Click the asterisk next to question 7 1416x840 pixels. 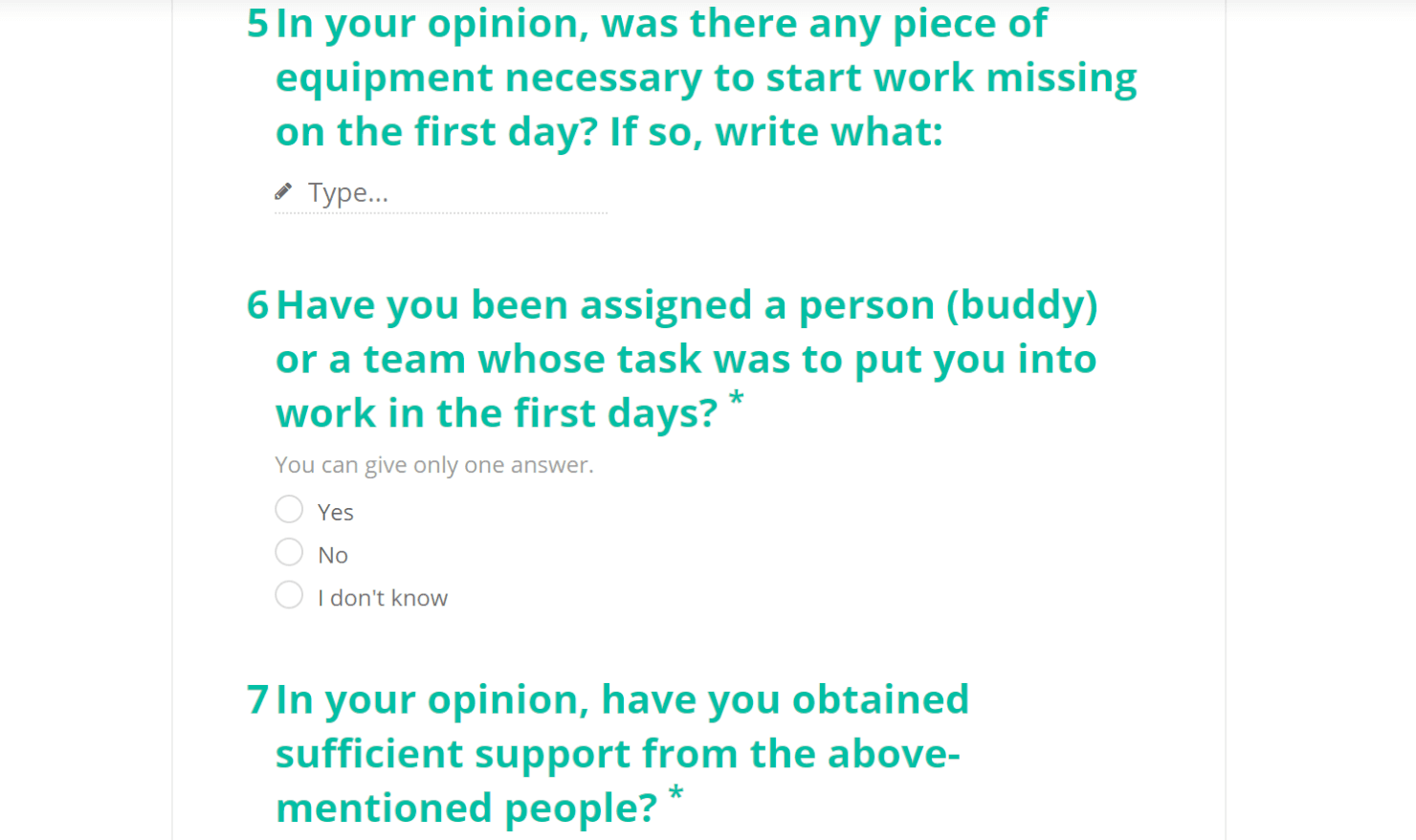(x=675, y=790)
